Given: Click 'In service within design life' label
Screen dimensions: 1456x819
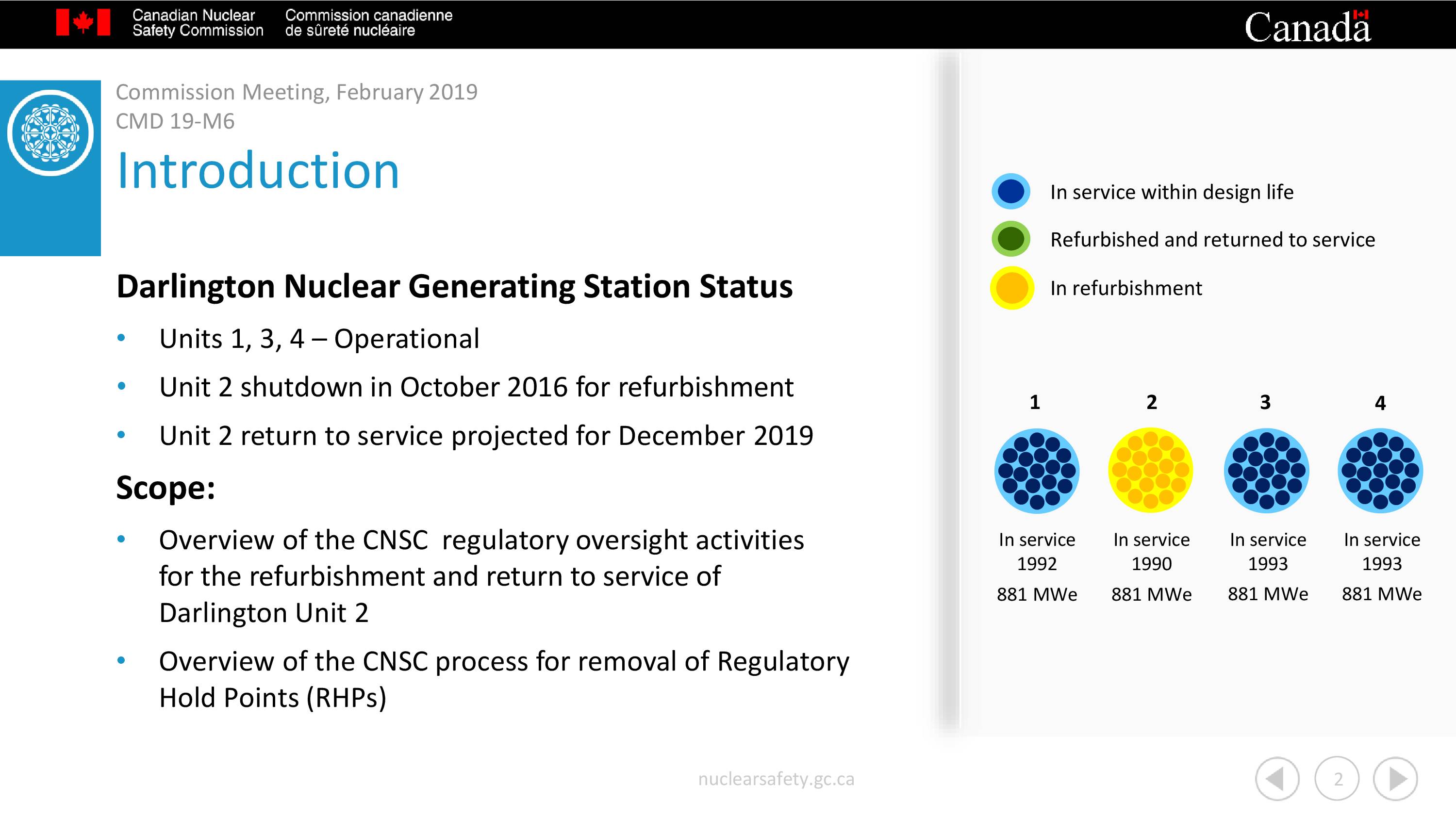Looking at the screenshot, I should pos(1172,192).
